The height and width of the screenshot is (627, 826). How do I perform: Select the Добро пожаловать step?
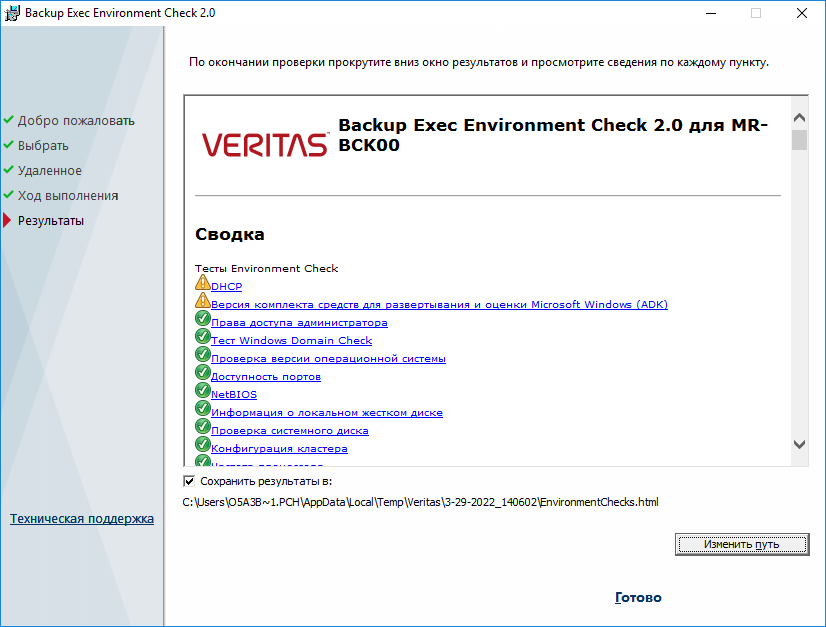[76, 121]
